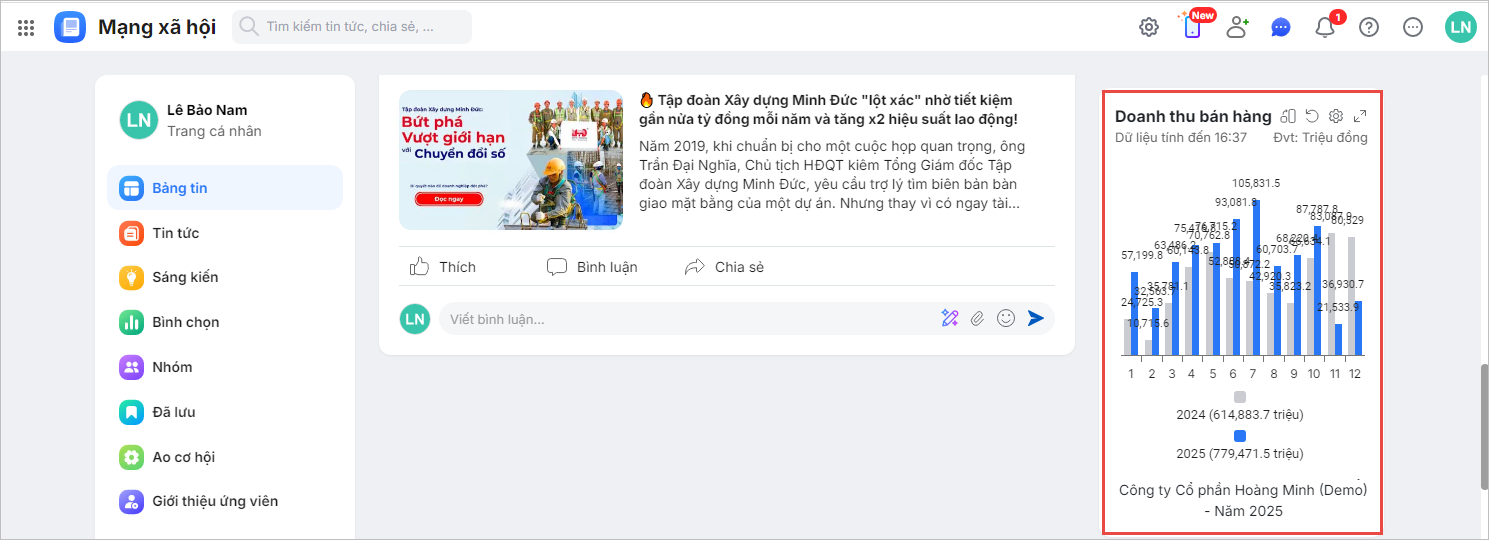
Task: Toggle the 2025 series via its legend label
Action: [1240, 454]
